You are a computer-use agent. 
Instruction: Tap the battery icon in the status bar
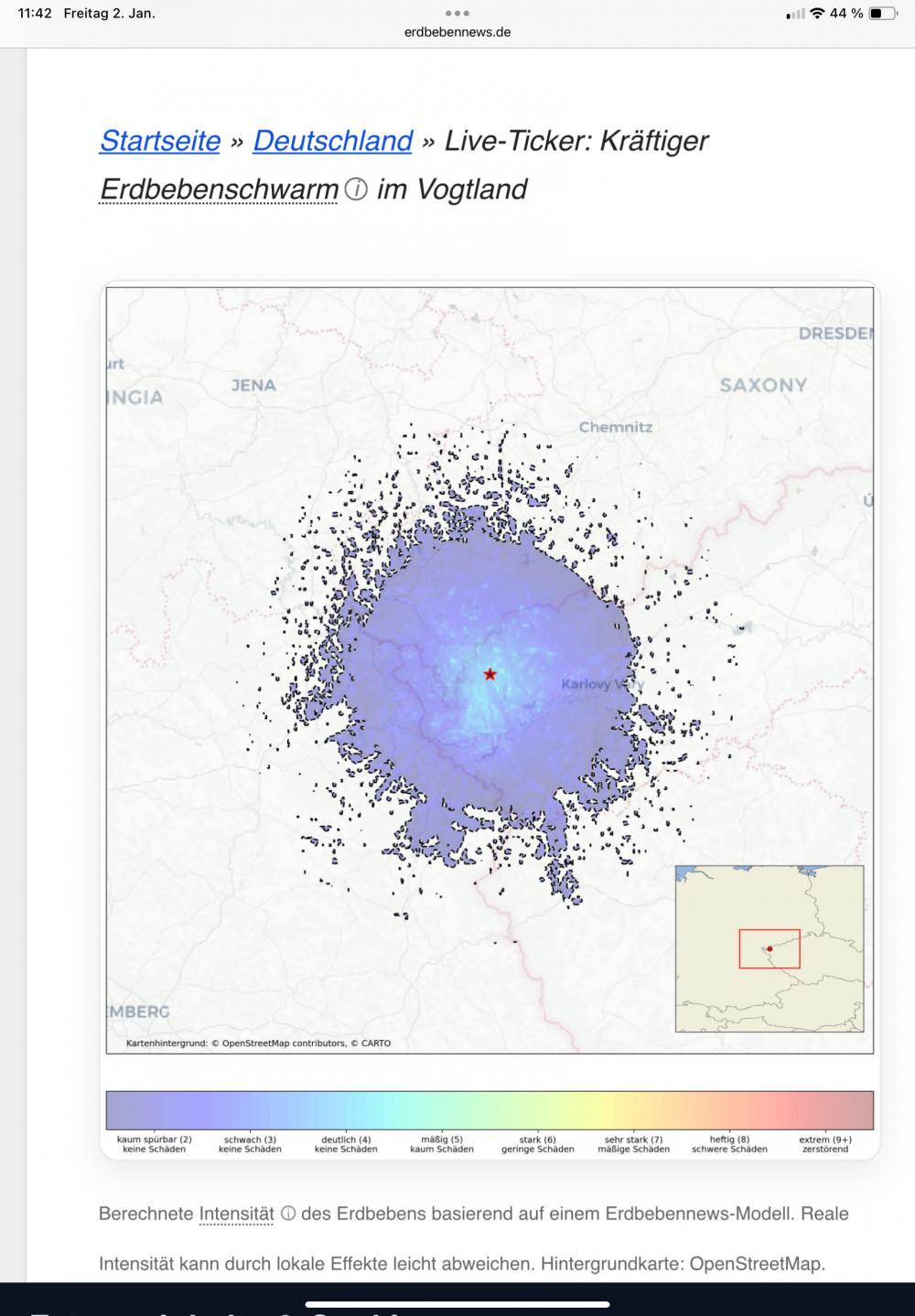883,14
